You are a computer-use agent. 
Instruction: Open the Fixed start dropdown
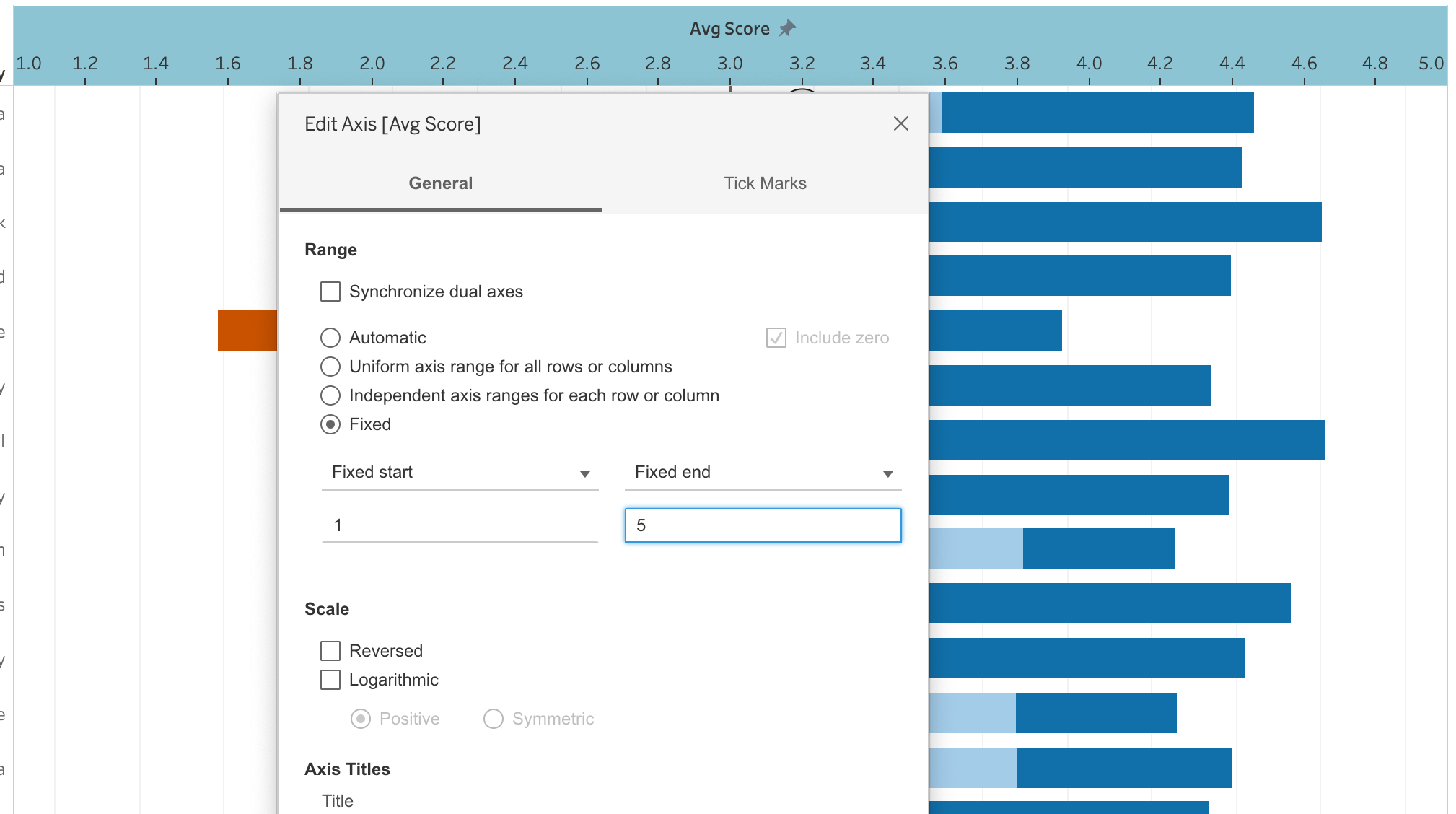click(x=460, y=473)
